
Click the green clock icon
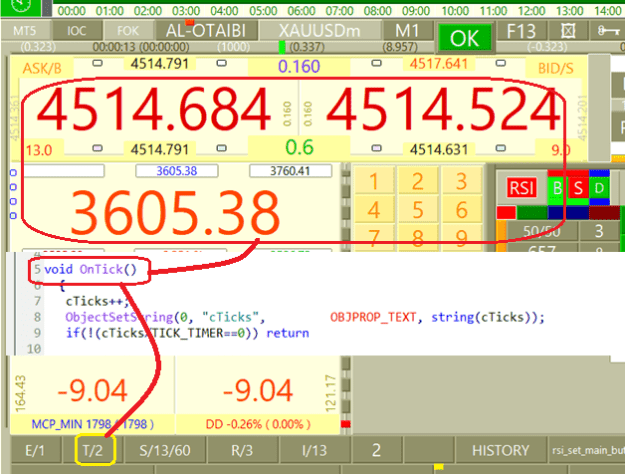tap(21, 7)
